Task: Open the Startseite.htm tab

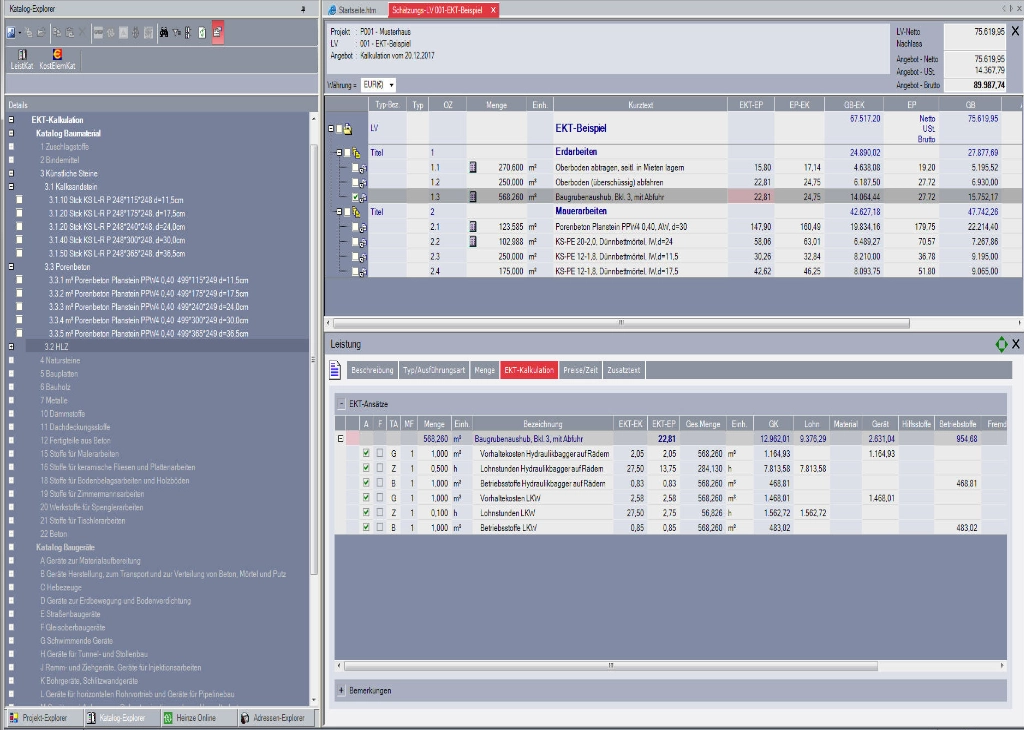Action: (358, 9)
